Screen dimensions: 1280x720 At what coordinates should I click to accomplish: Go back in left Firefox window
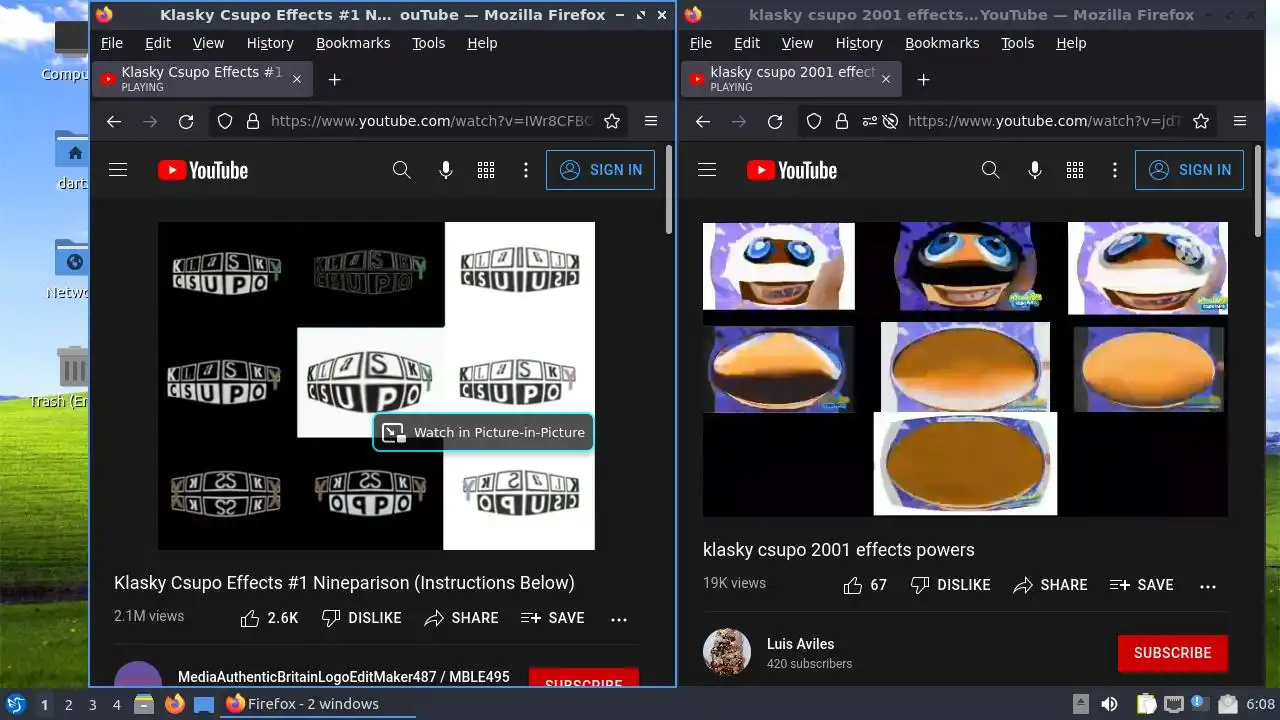pos(114,121)
